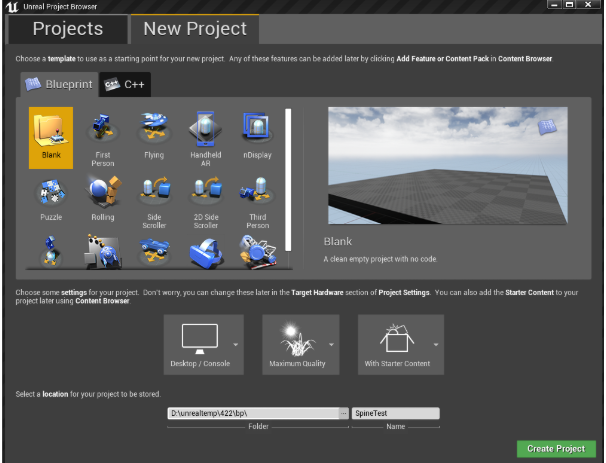The height and width of the screenshot is (463, 606).
Task: Maximize the Unreal Project Browser window
Action: (569, 5)
